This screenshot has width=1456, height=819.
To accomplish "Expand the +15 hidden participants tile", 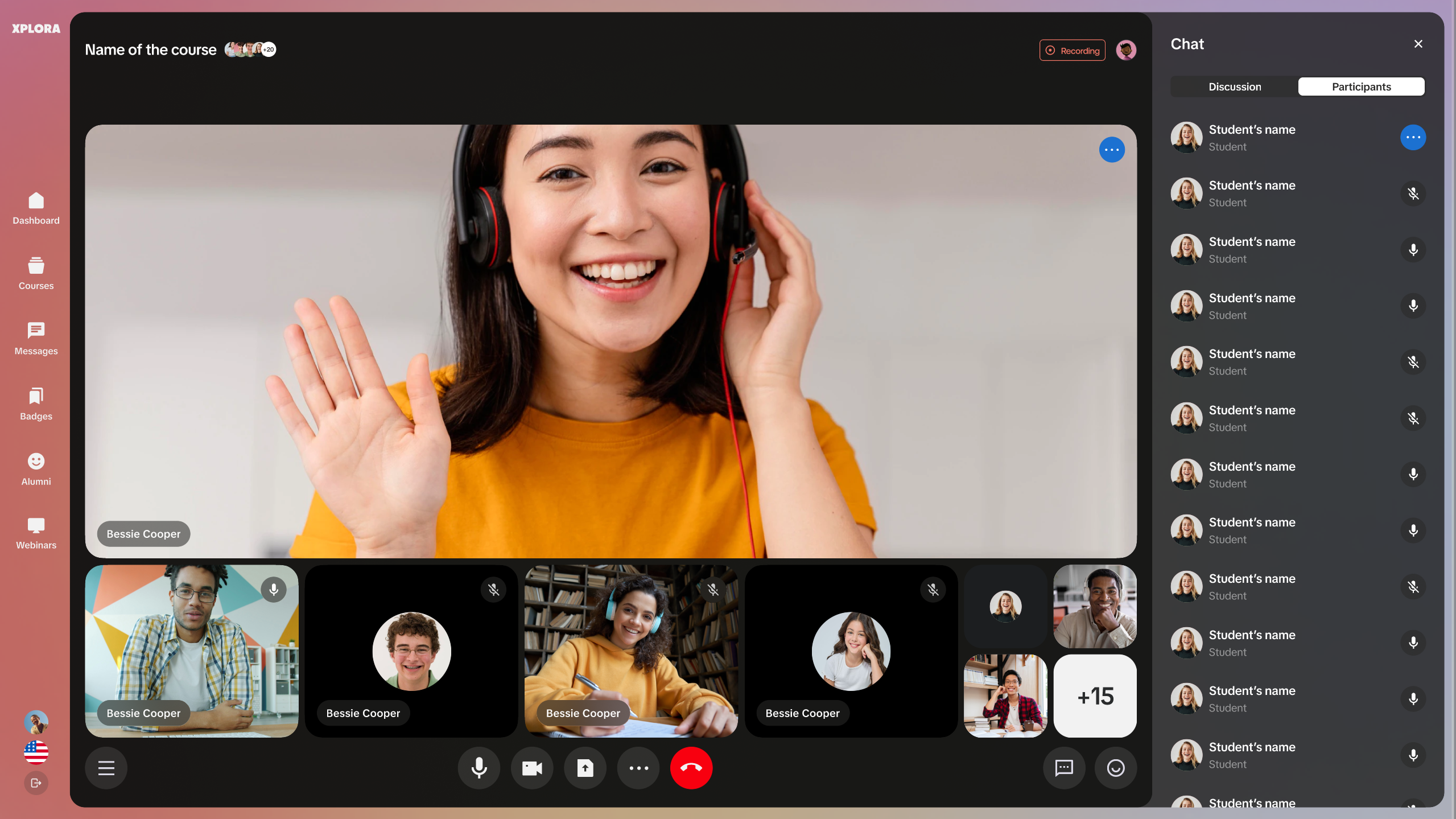I will 1095,696.
